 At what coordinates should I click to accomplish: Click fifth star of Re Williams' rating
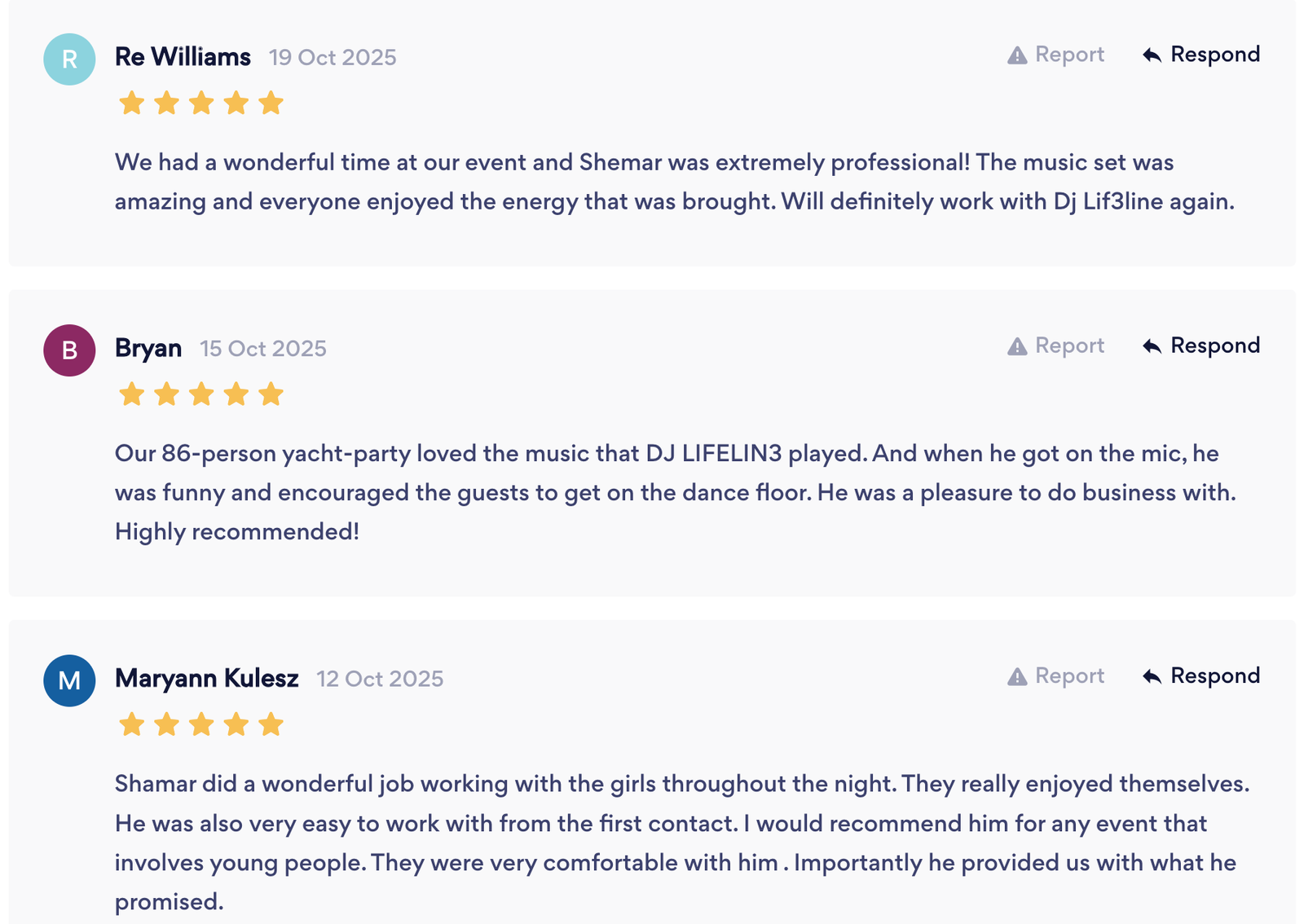[x=271, y=103]
